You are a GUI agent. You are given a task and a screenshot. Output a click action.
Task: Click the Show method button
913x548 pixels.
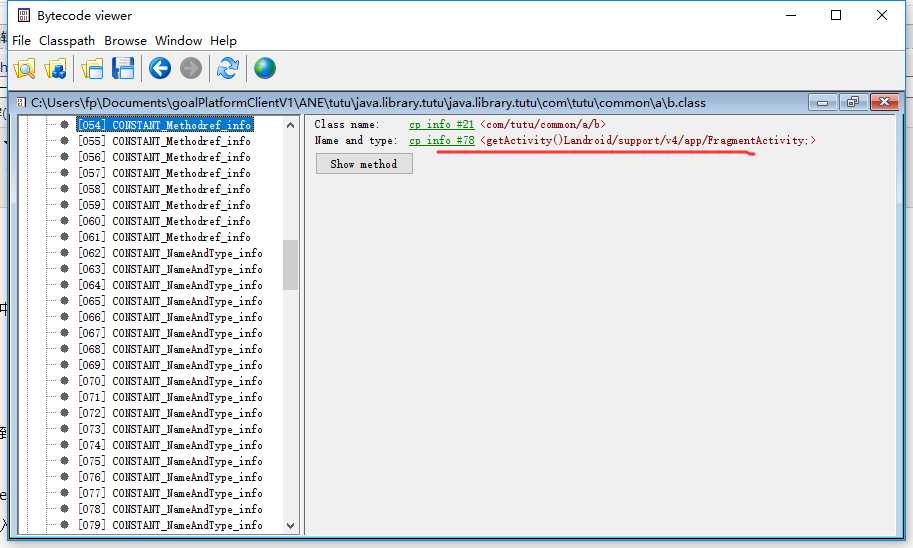click(x=364, y=164)
